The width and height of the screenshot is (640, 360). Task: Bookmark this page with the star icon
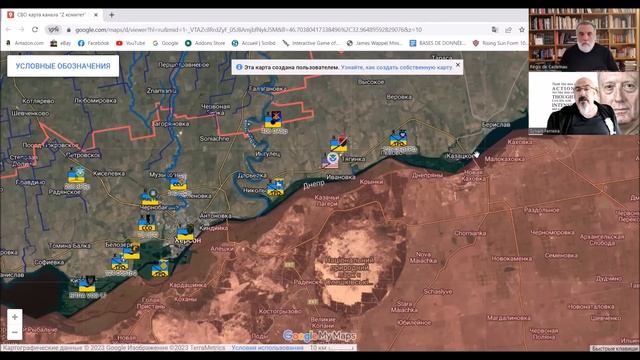(x=522, y=30)
